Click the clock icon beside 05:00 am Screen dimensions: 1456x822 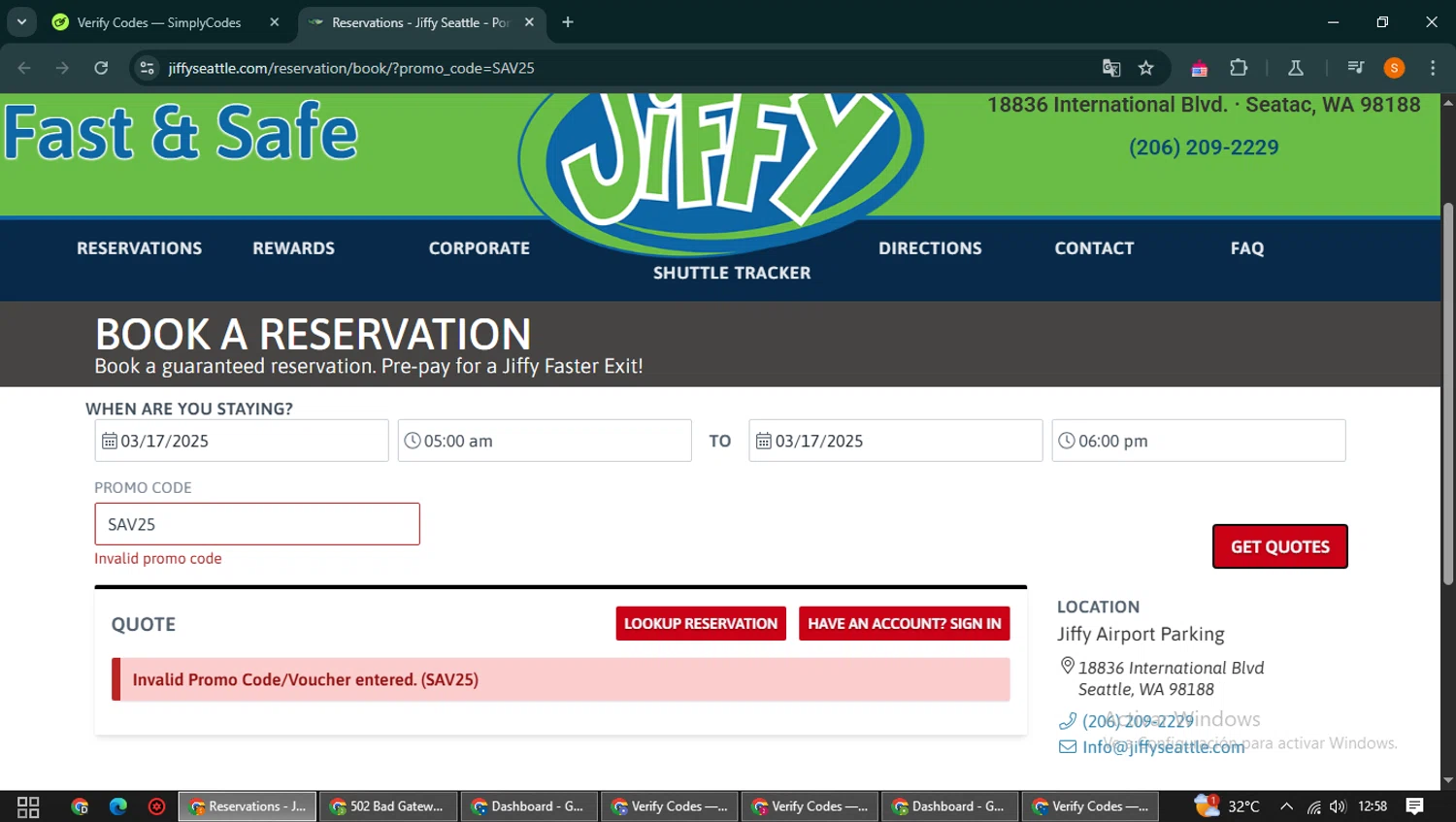413,441
